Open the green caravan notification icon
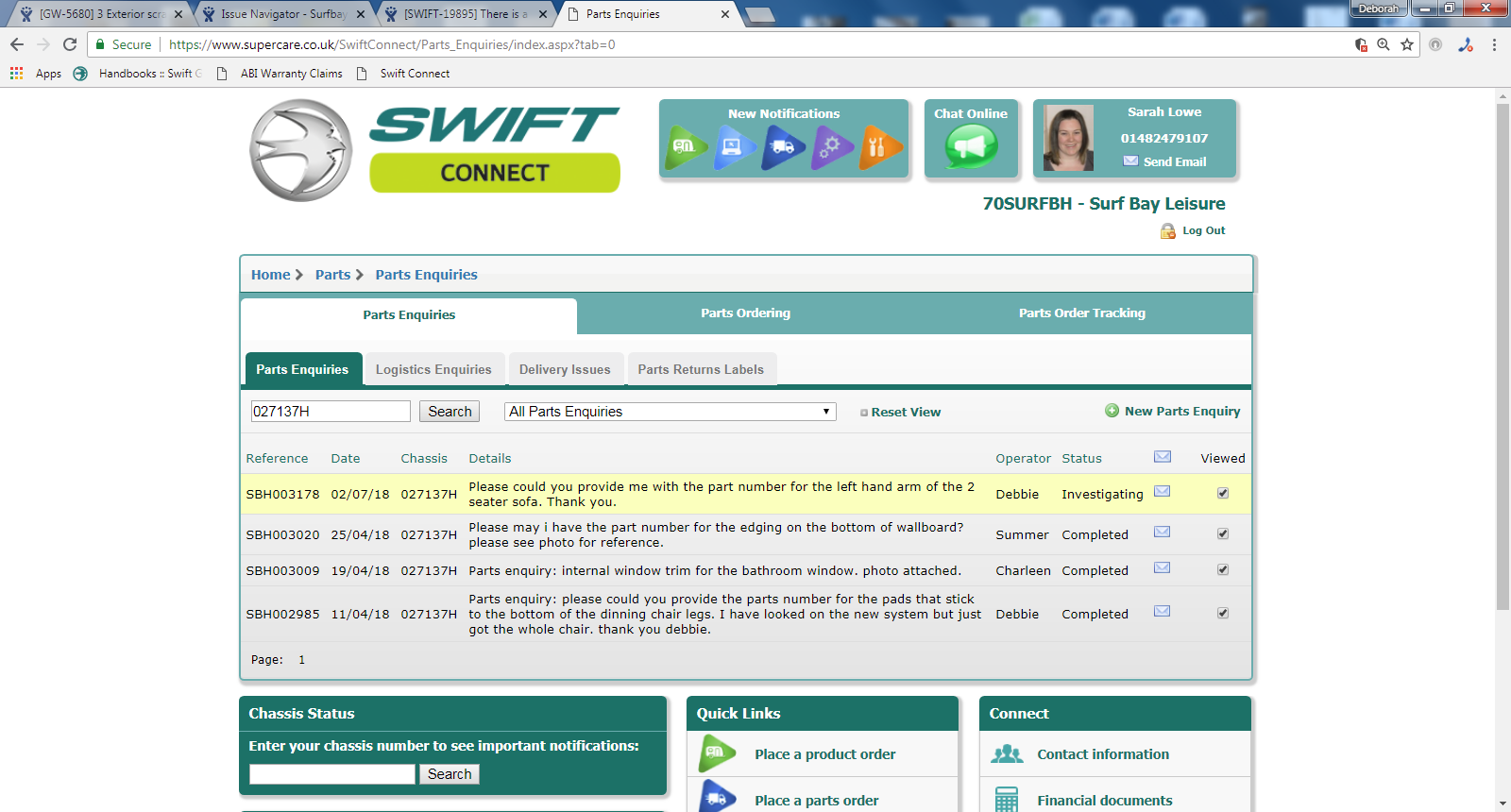Viewport: 1511px width, 812px height. pyautogui.click(x=686, y=146)
